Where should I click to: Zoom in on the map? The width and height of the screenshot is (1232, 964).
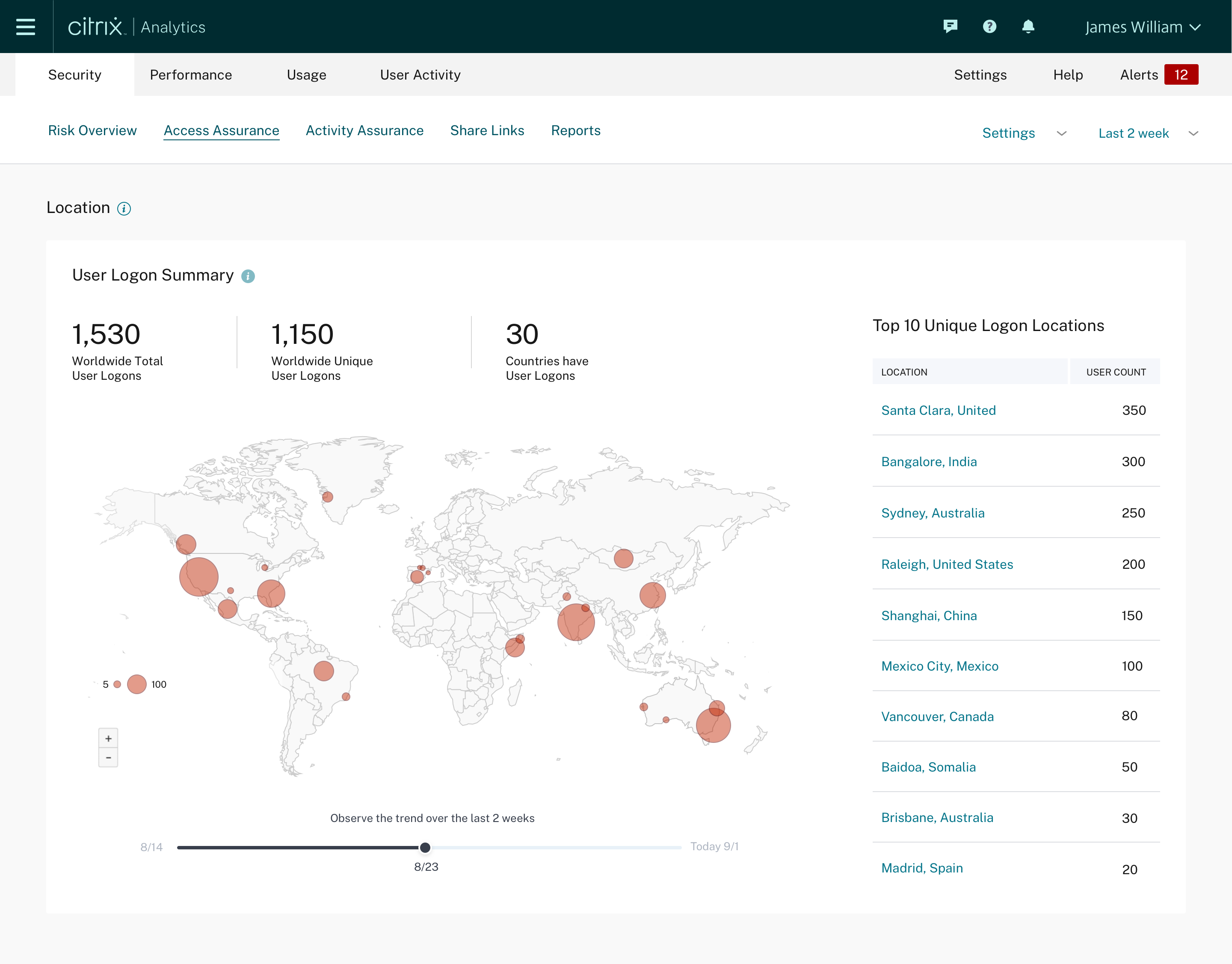click(108, 738)
